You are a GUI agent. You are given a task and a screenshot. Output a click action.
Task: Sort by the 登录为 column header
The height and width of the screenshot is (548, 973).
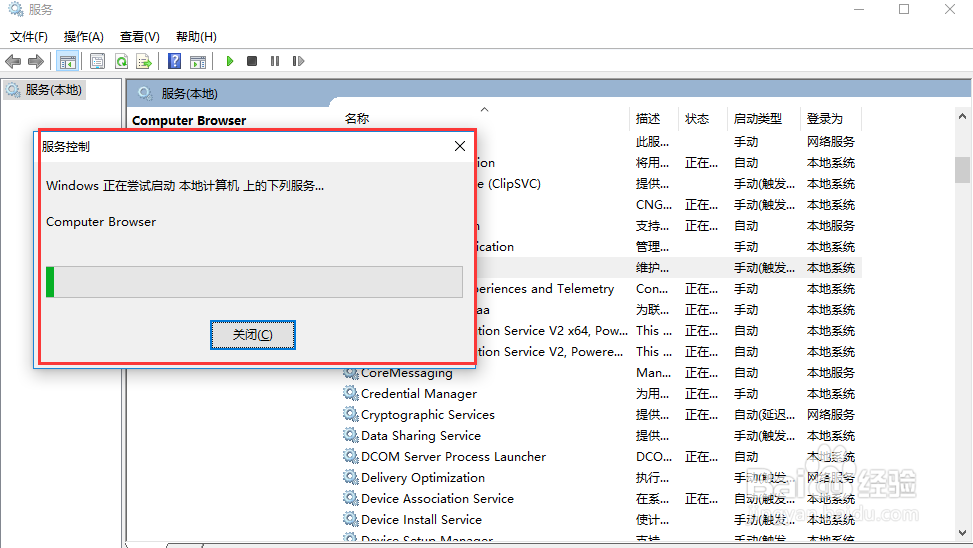(x=825, y=119)
